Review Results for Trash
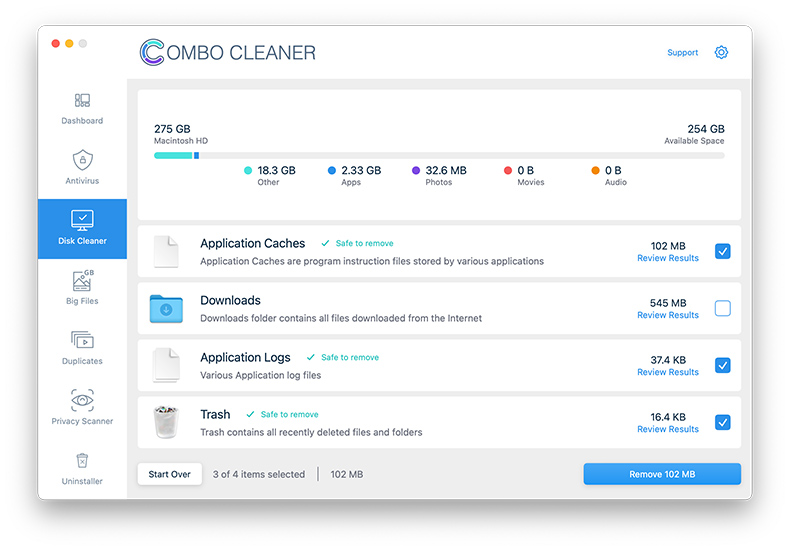 668,429
